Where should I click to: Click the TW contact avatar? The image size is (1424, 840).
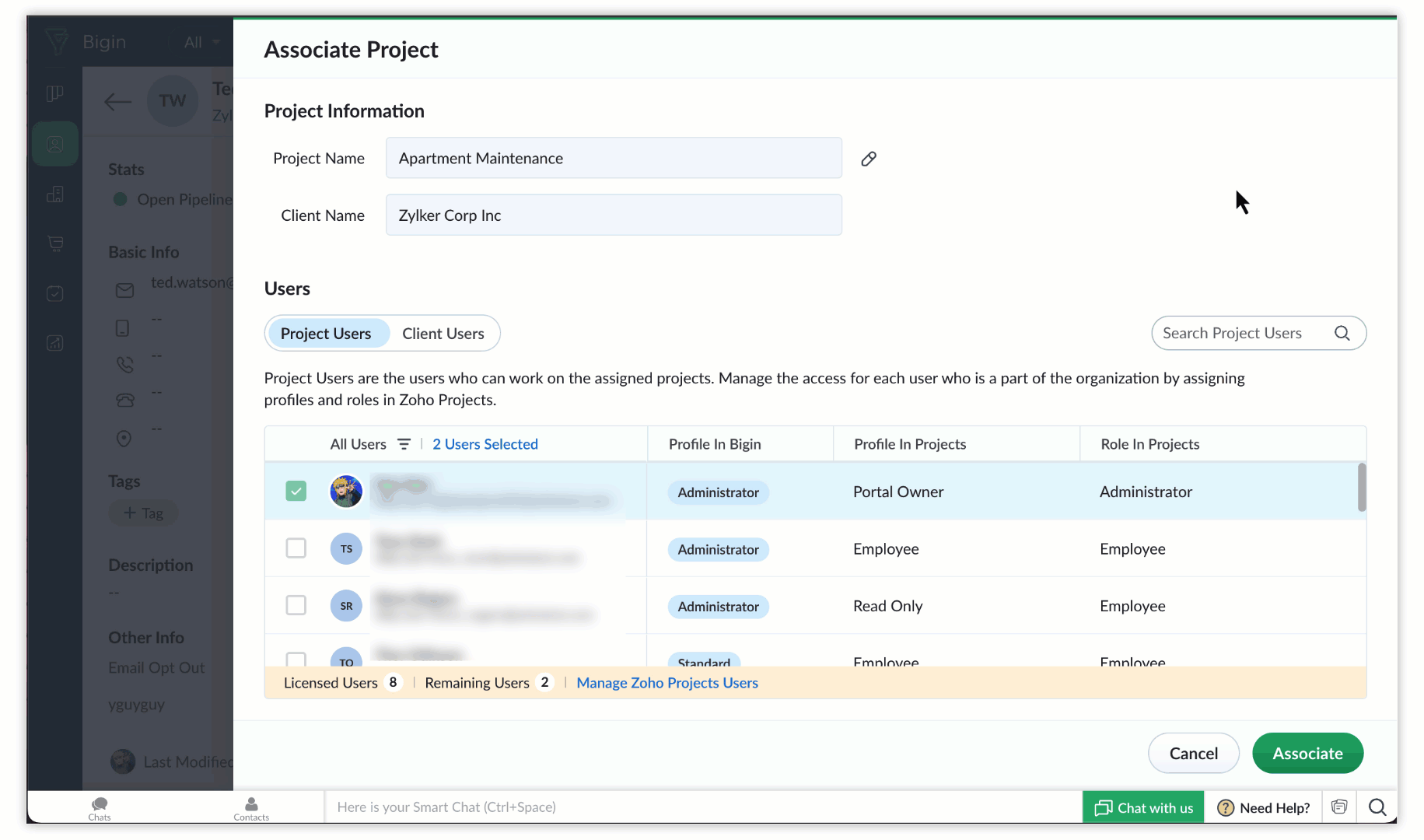173,101
